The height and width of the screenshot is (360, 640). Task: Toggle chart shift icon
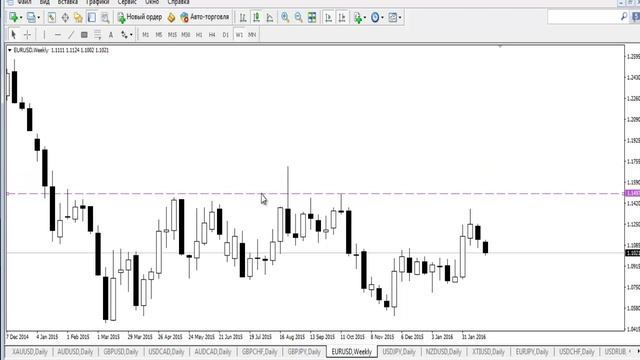[x=342, y=17]
